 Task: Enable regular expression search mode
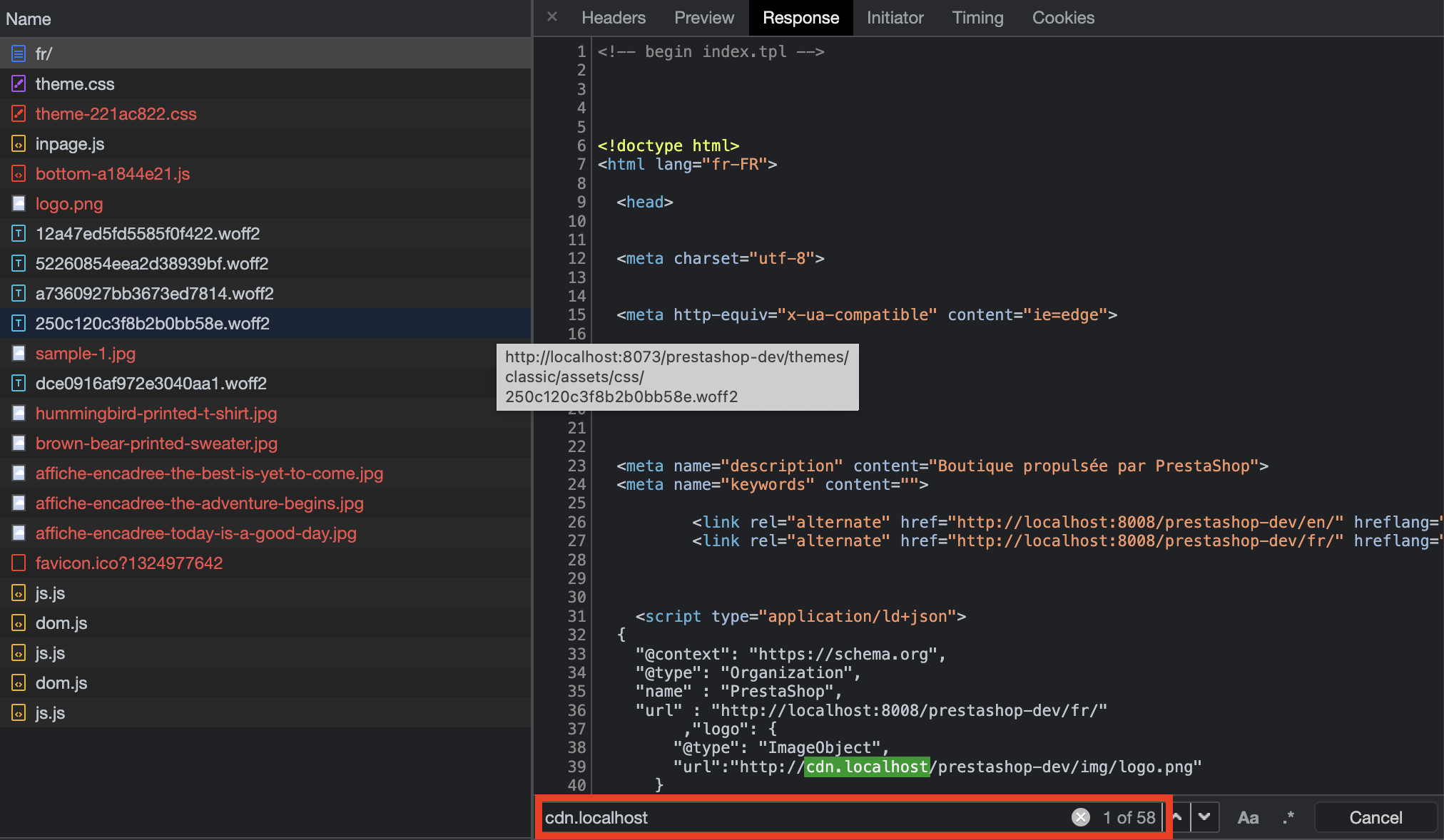[1288, 817]
